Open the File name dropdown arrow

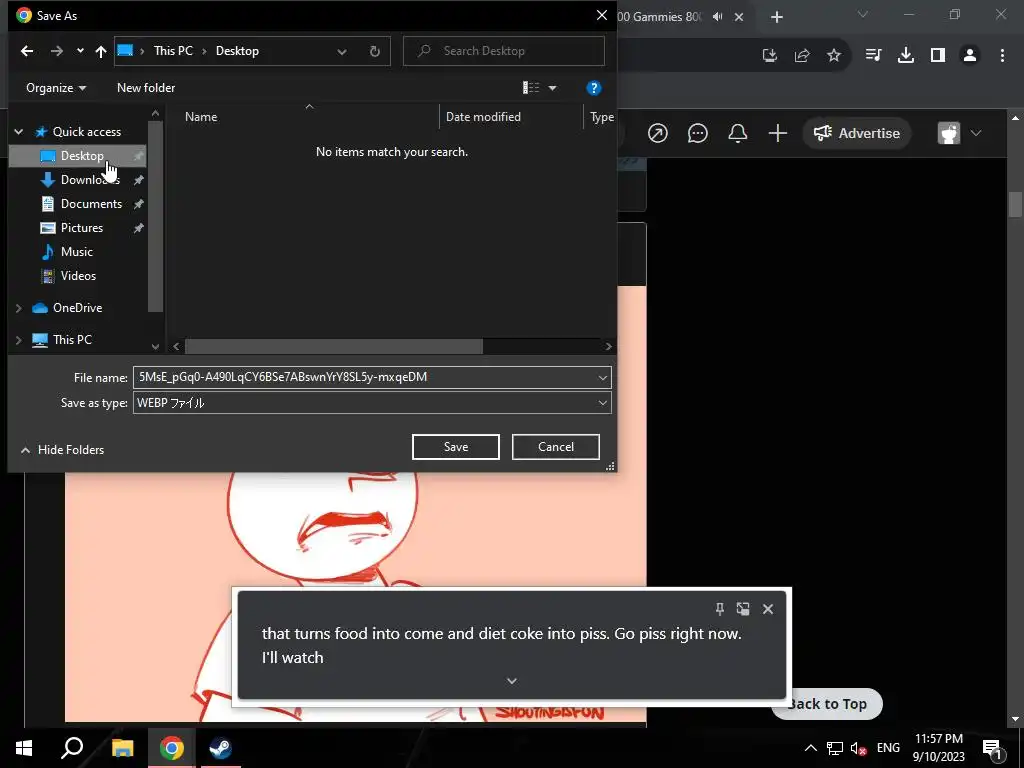point(603,377)
